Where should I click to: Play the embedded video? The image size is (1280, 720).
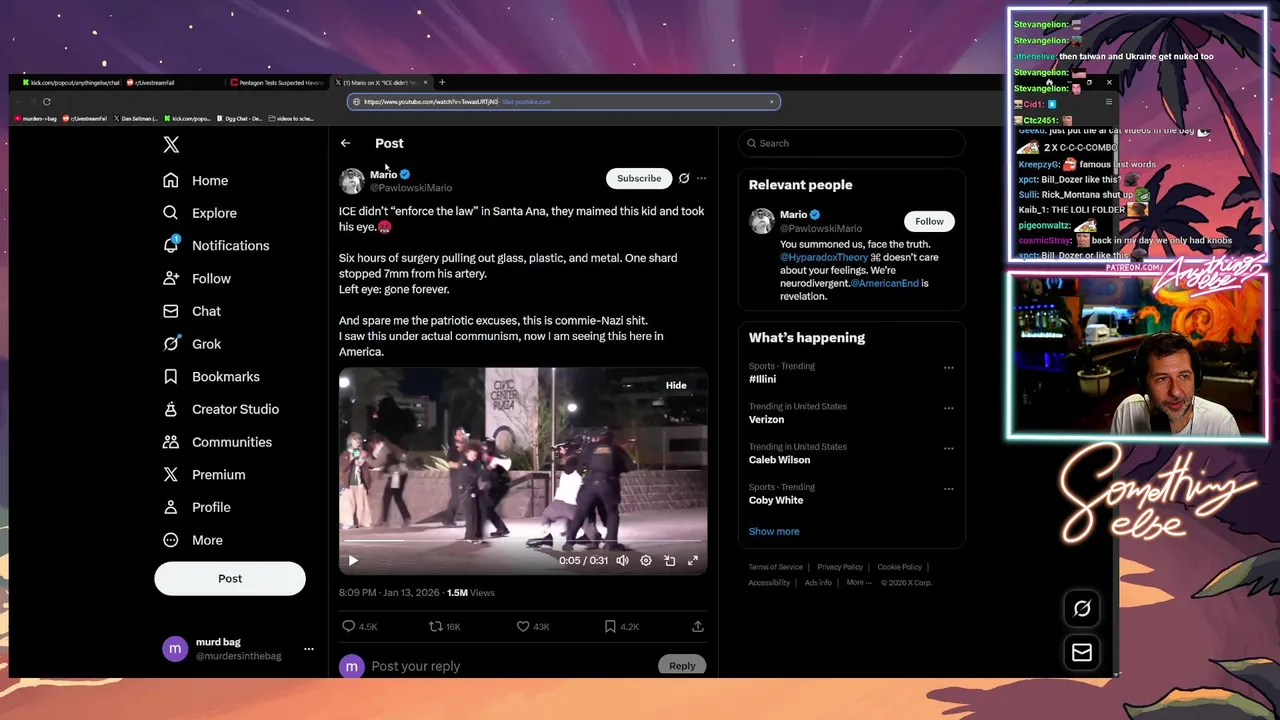[353, 561]
